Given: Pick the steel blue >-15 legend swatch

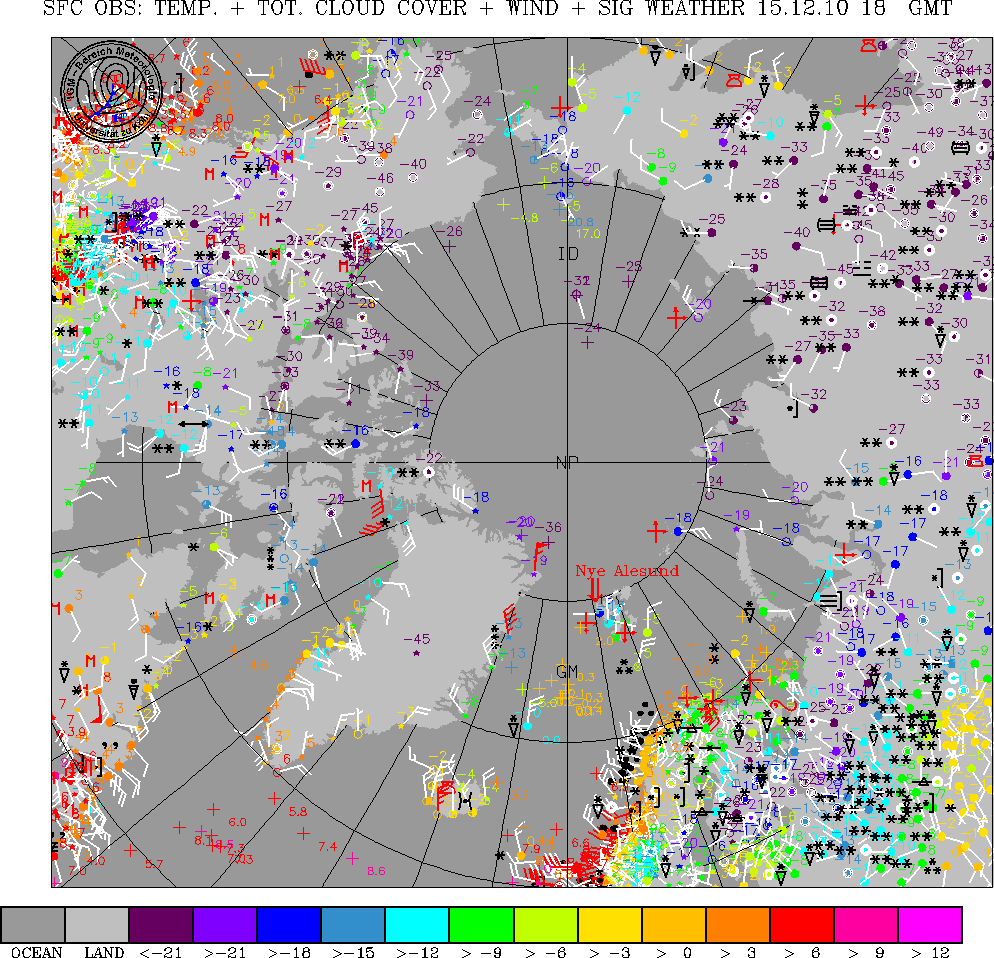Looking at the screenshot, I should tap(353, 924).
